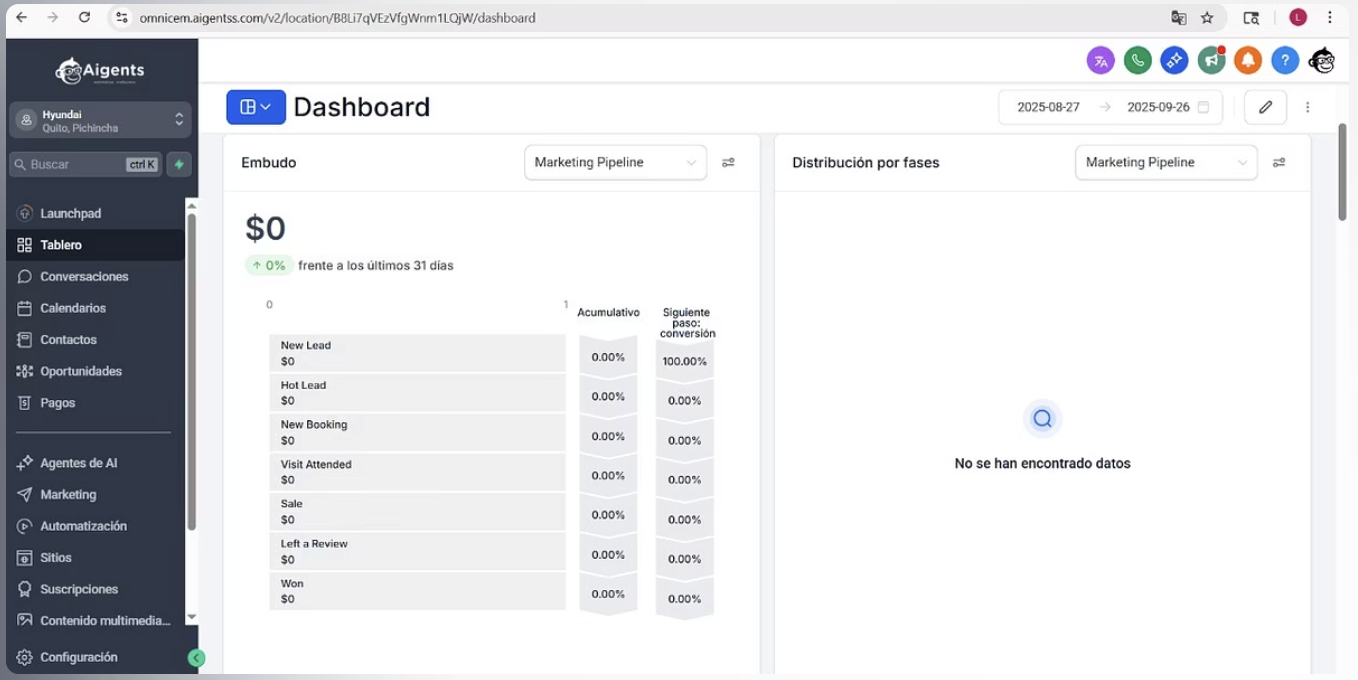Switch to Oportunidades in the sidebar
Screen dimensions: 1358x680
coord(80,371)
